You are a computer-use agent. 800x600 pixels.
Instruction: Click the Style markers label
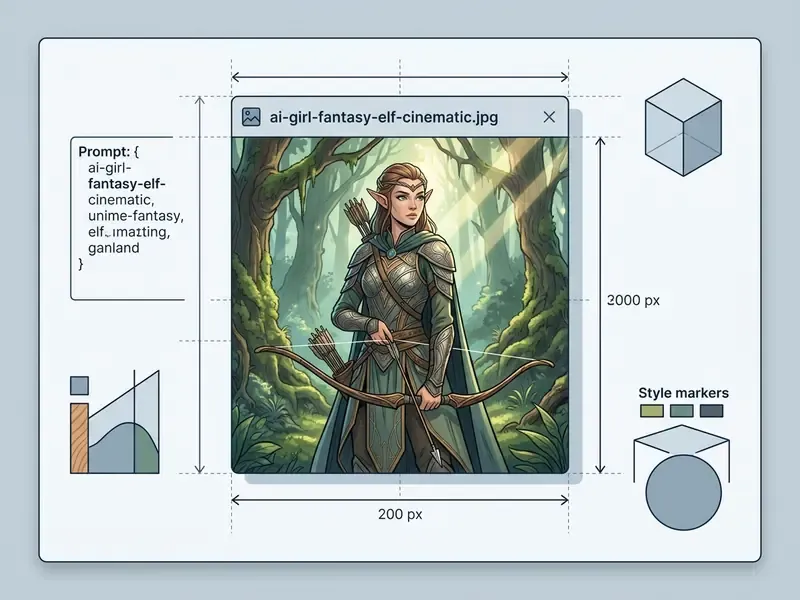683,393
